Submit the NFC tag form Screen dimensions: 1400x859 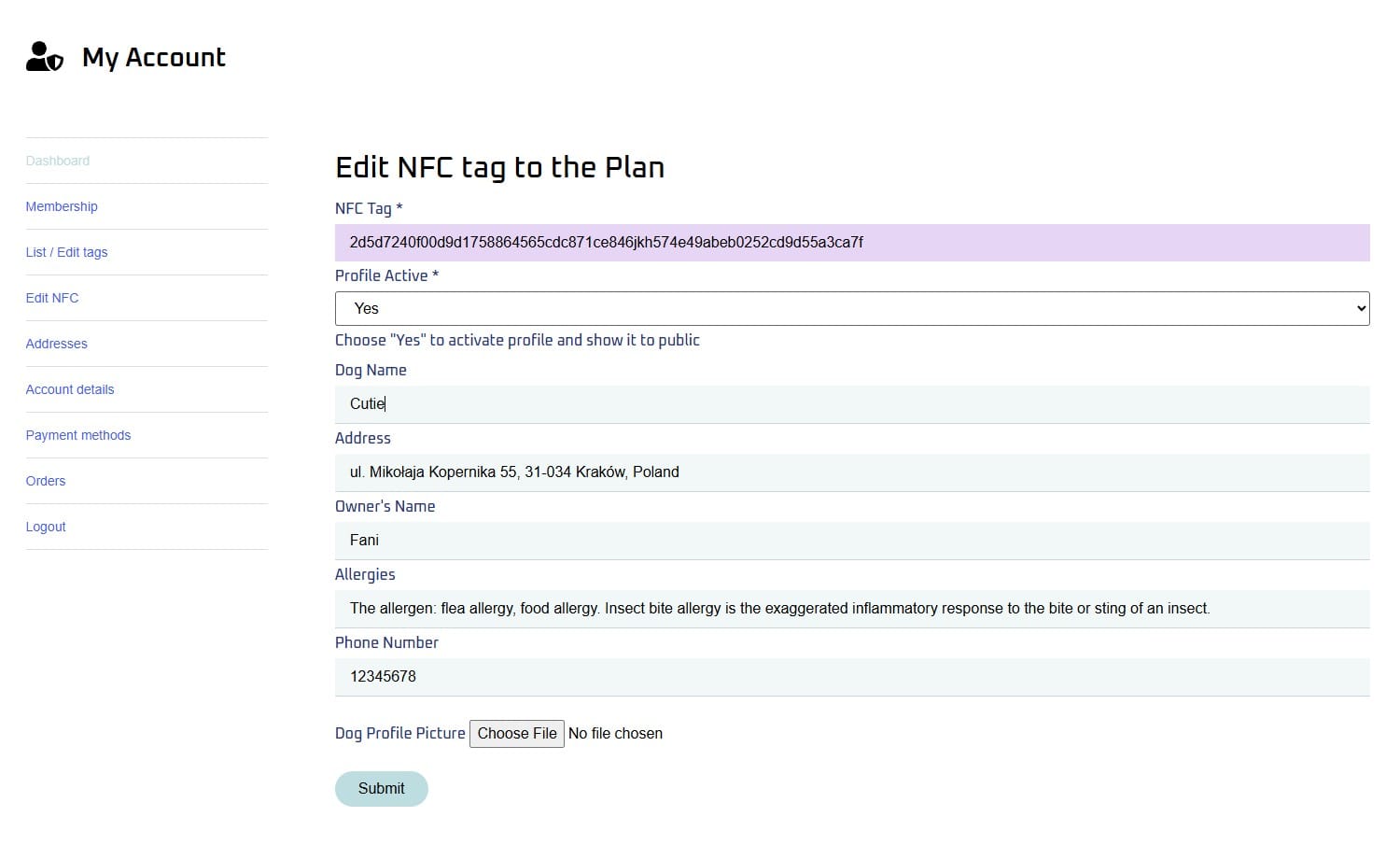coord(381,789)
